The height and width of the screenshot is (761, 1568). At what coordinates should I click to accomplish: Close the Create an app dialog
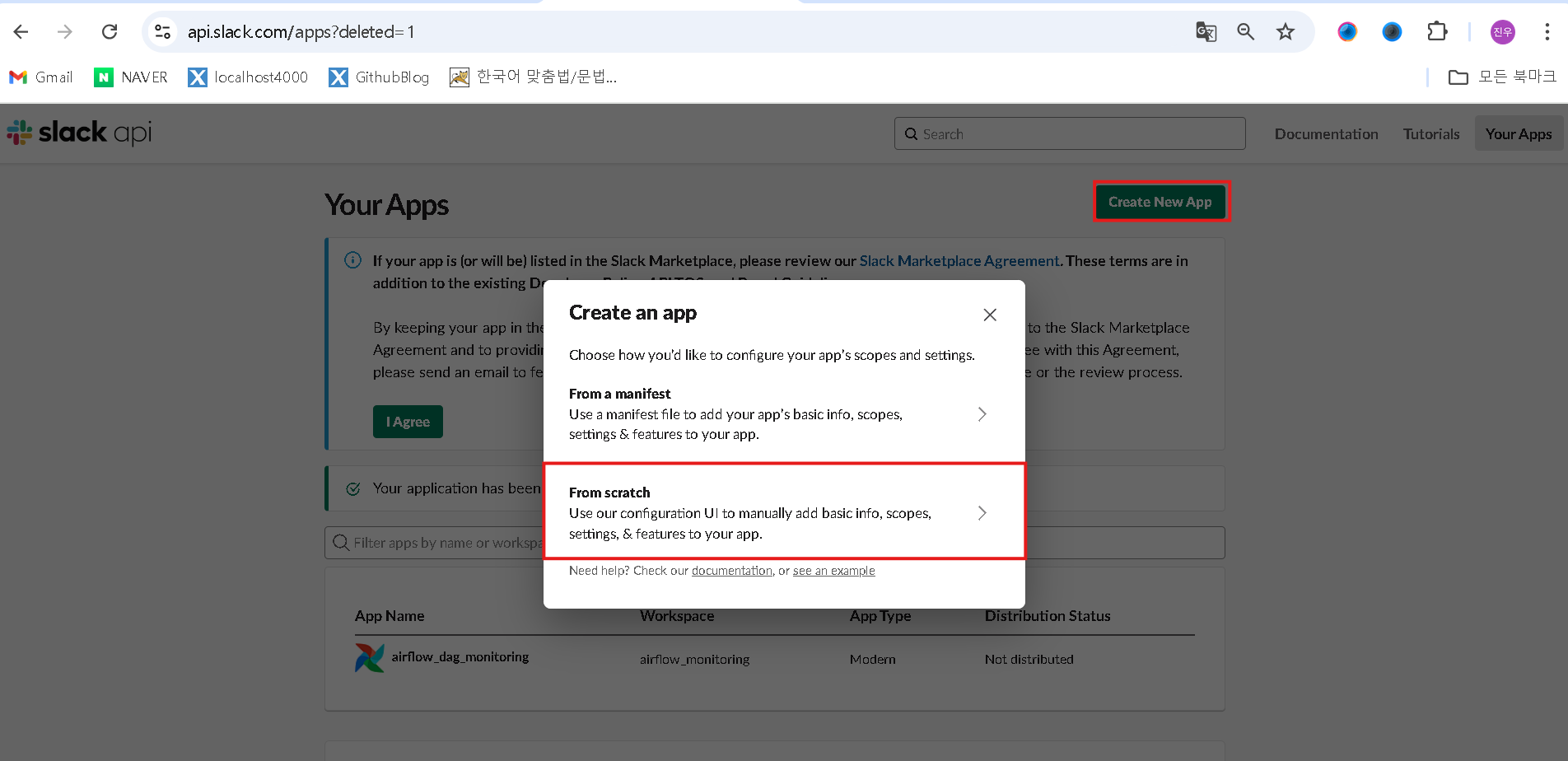coord(990,315)
